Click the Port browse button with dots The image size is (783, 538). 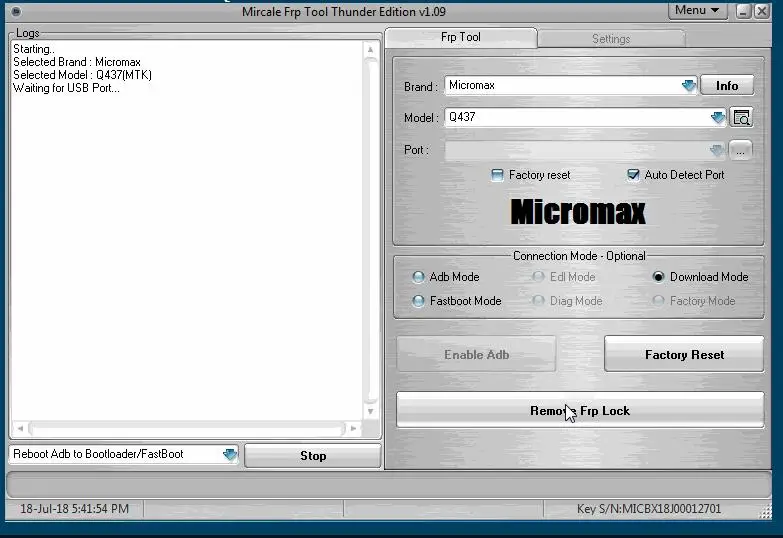(741, 150)
